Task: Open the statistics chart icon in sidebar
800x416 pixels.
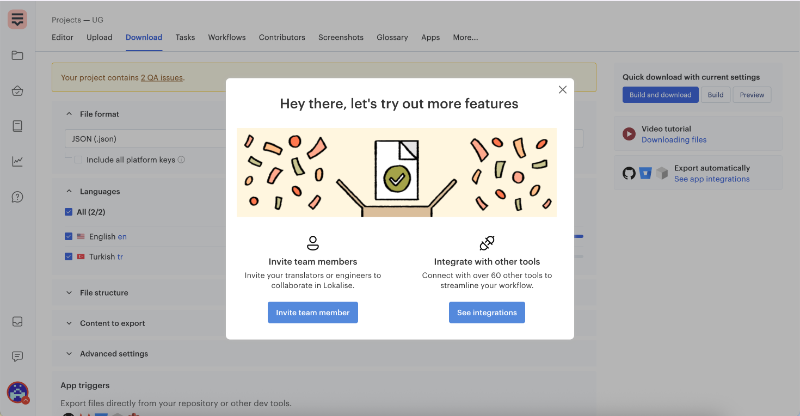Action: [x=17, y=161]
